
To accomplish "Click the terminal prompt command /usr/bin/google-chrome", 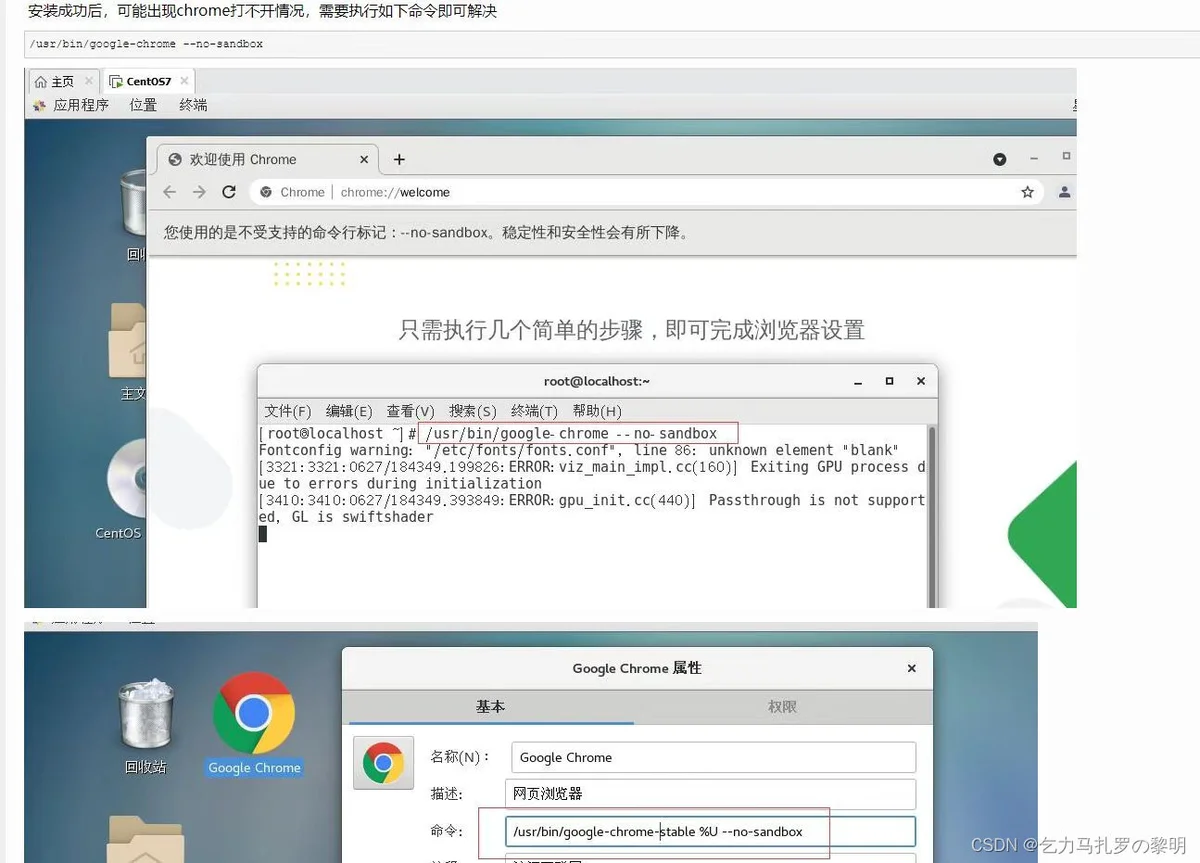I will click(x=572, y=433).
